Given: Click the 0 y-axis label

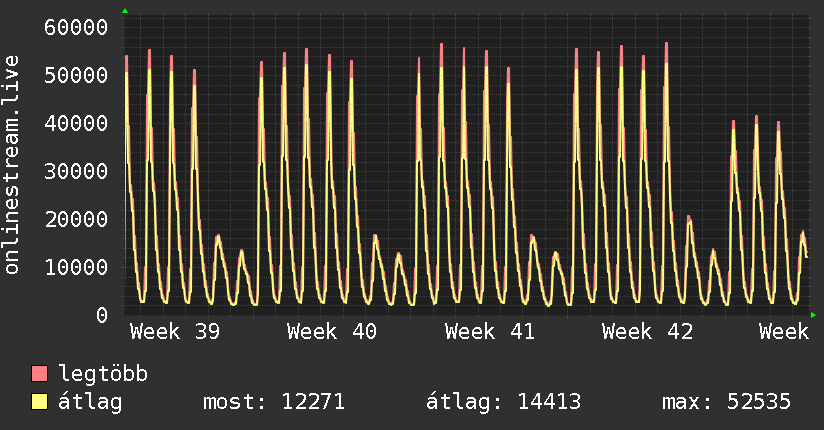Looking at the screenshot, I should click(102, 315).
